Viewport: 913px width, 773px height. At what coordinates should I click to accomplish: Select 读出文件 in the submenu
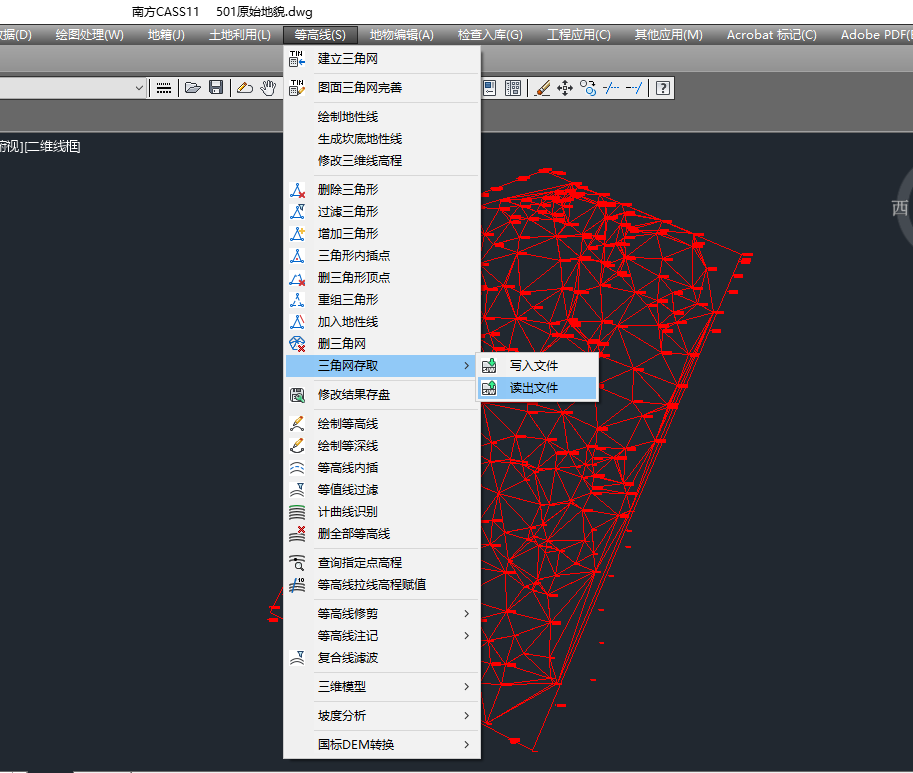tap(534, 388)
